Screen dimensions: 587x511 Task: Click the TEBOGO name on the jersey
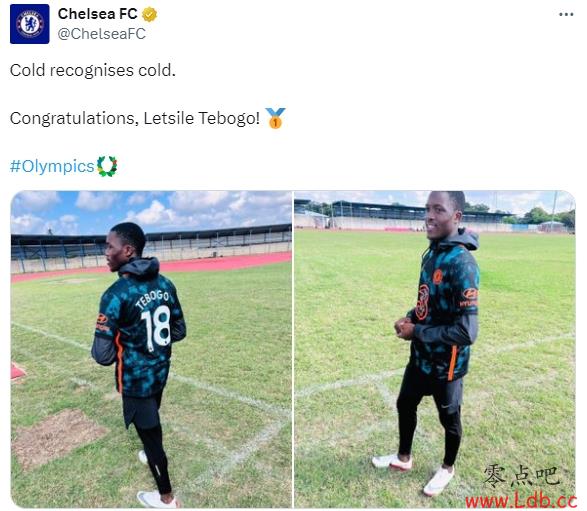point(152,299)
